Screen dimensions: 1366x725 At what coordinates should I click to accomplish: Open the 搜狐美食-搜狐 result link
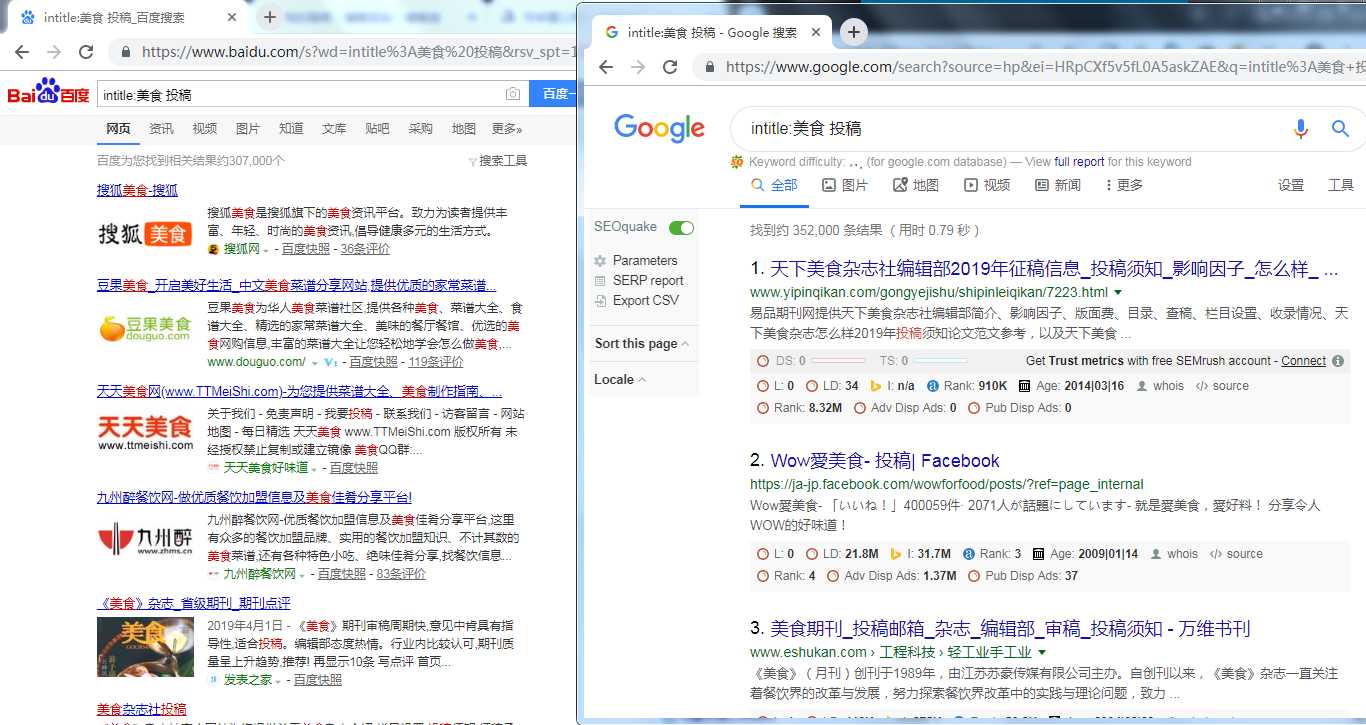[x=137, y=190]
